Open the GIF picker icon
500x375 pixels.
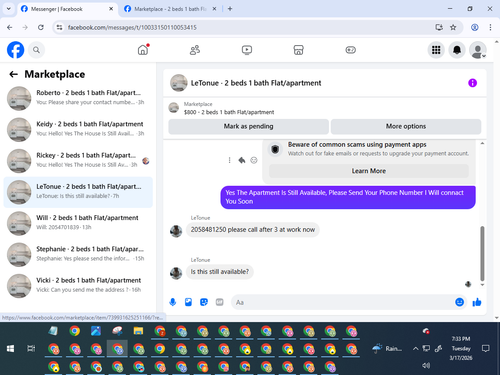pyautogui.click(x=219, y=302)
